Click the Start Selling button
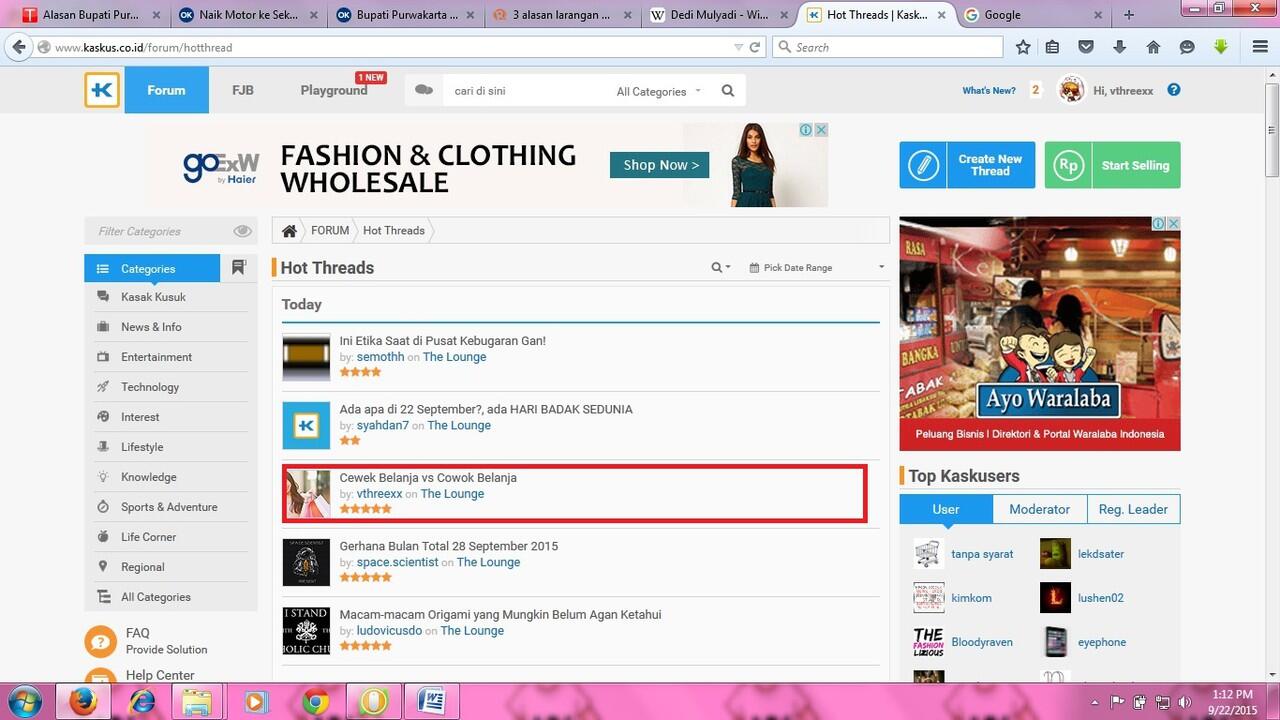The height and width of the screenshot is (720, 1280). coord(1112,165)
